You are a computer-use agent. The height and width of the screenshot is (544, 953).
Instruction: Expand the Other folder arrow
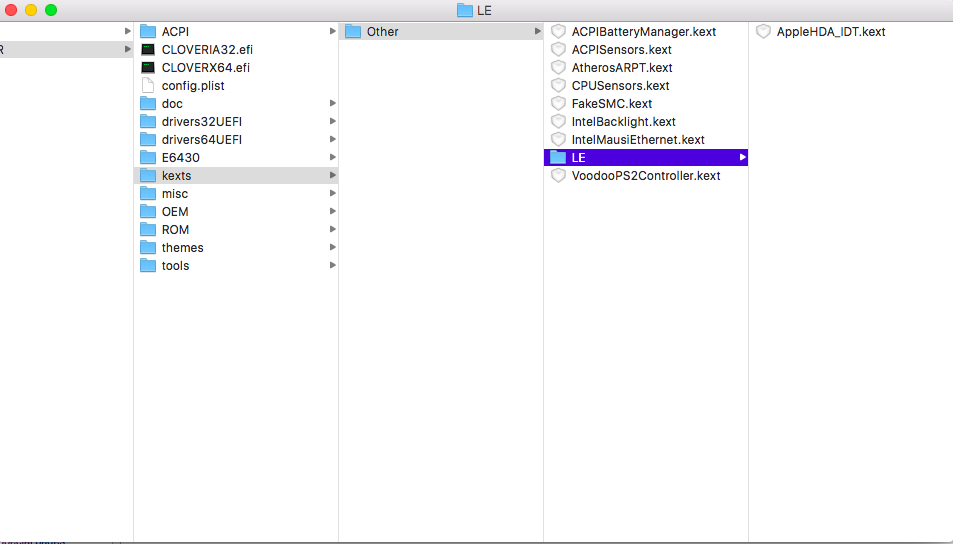(537, 32)
